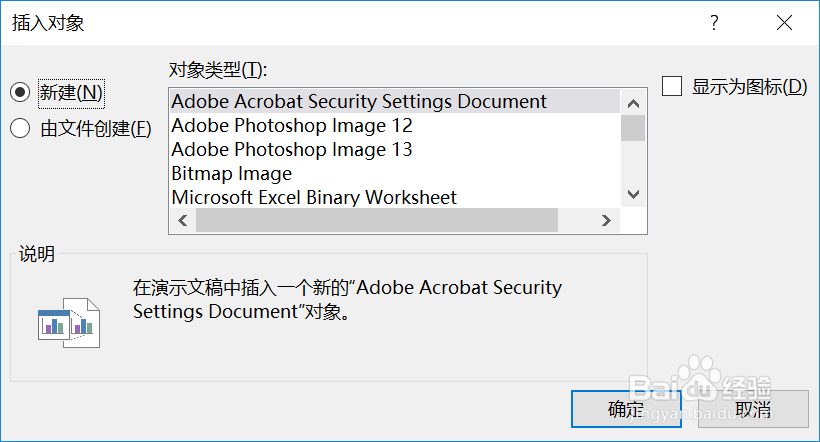Click the list's scroll down arrow
820x442 pixels.
(633, 195)
